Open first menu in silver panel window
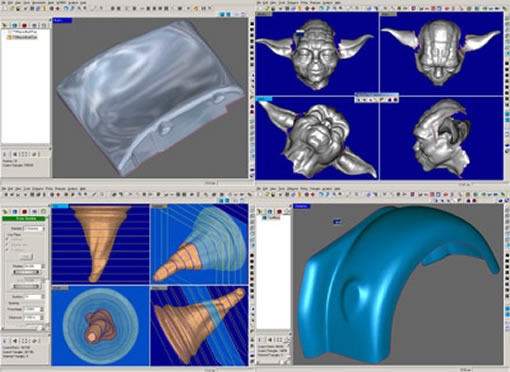Viewport: 510px width, 372px height. (4, 3)
